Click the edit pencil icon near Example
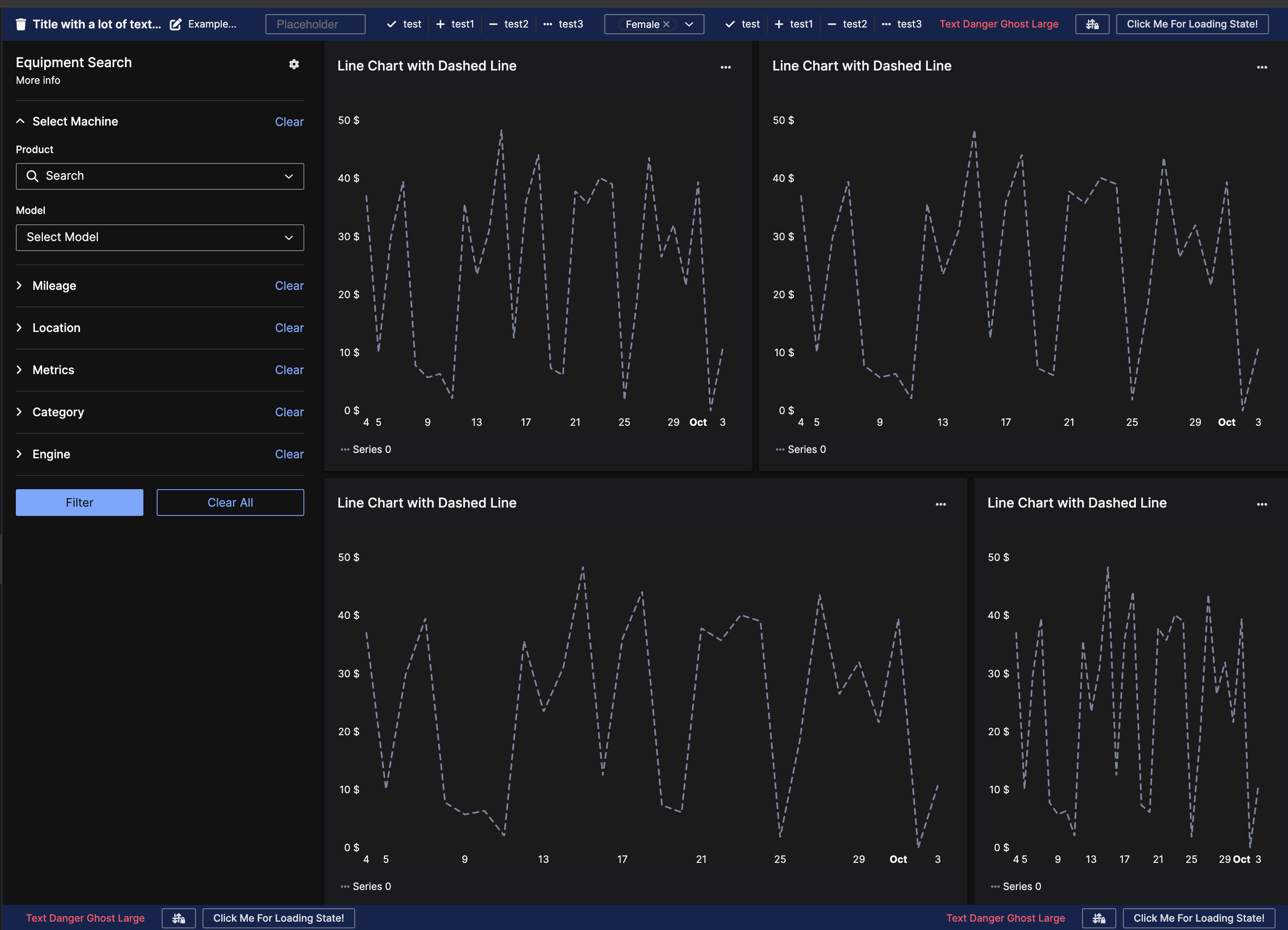The width and height of the screenshot is (1288, 930). 175,24
